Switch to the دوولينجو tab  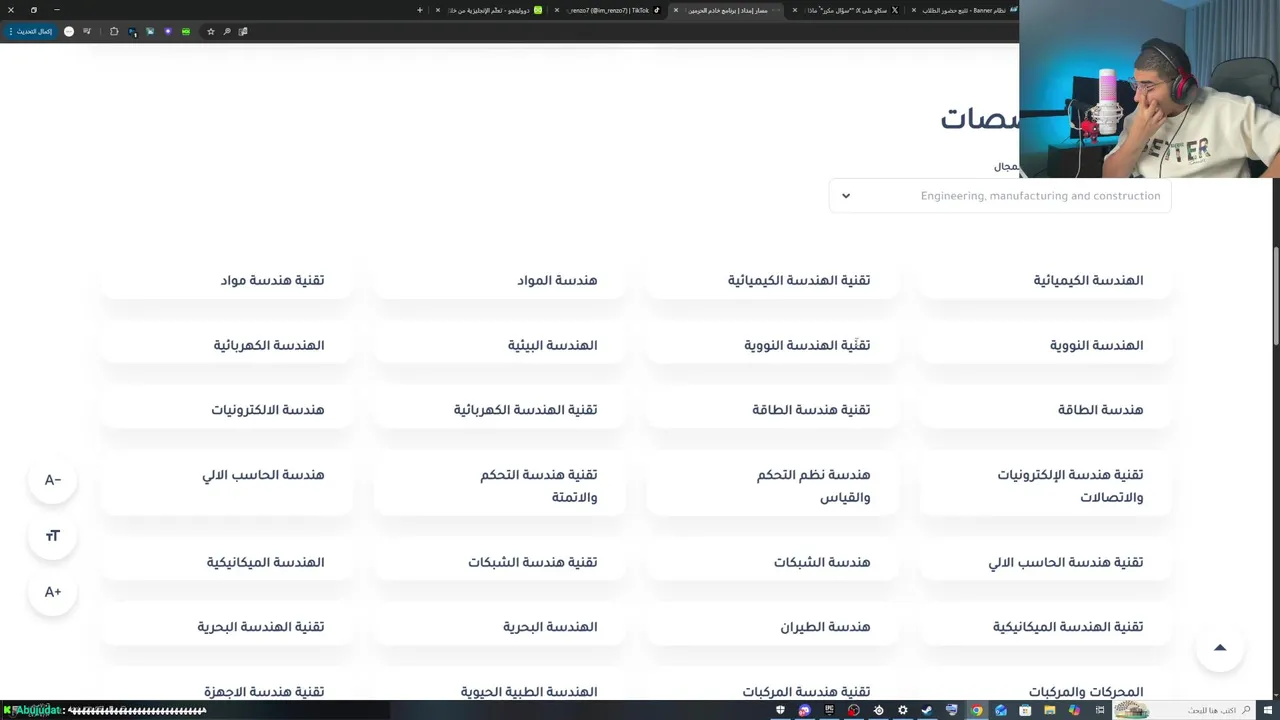pyautogui.click(x=490, y=10)
